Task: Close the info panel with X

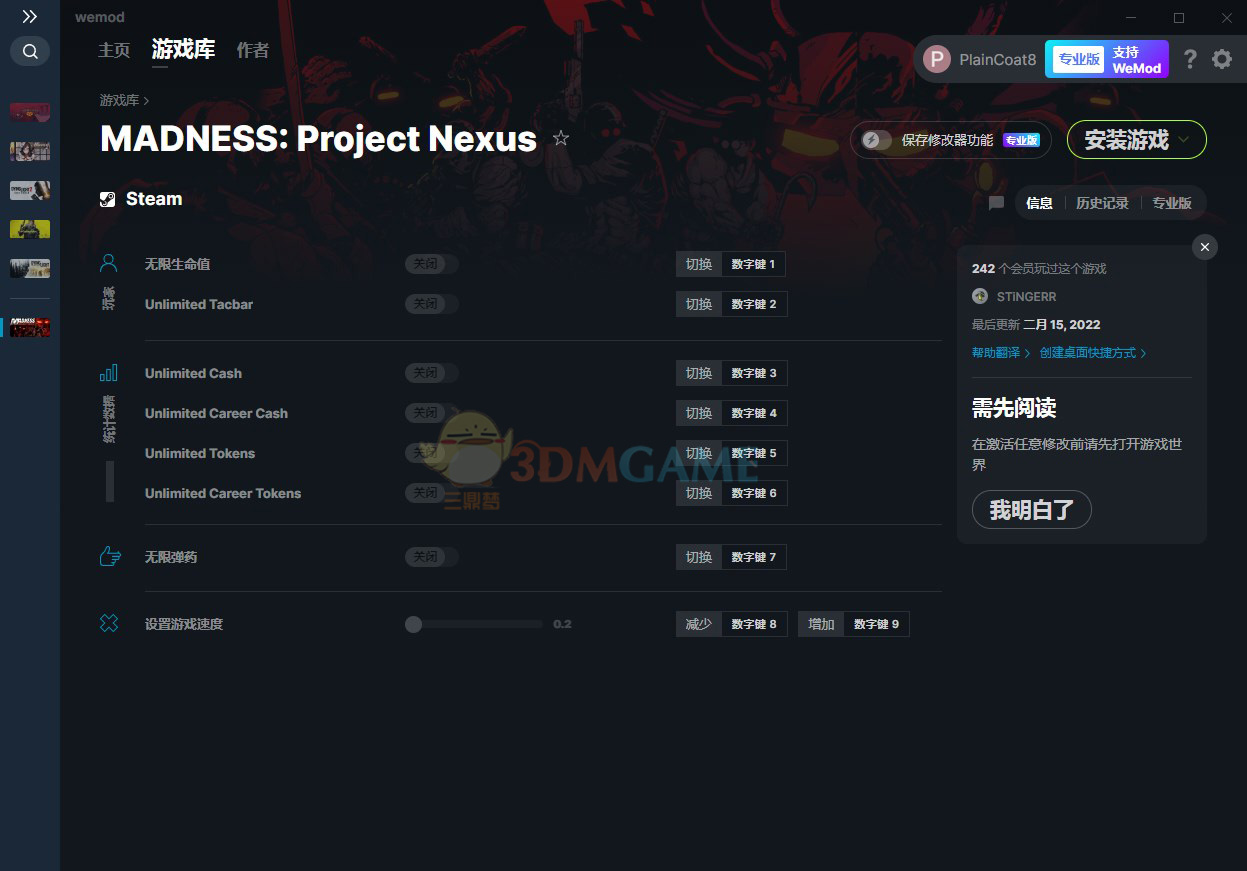Action: coord(1205,247)
